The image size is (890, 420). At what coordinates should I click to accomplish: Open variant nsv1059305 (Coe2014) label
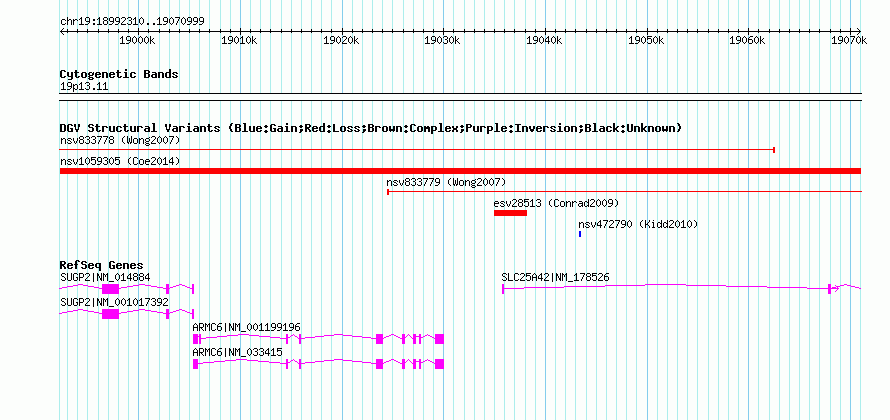[120, 161]
